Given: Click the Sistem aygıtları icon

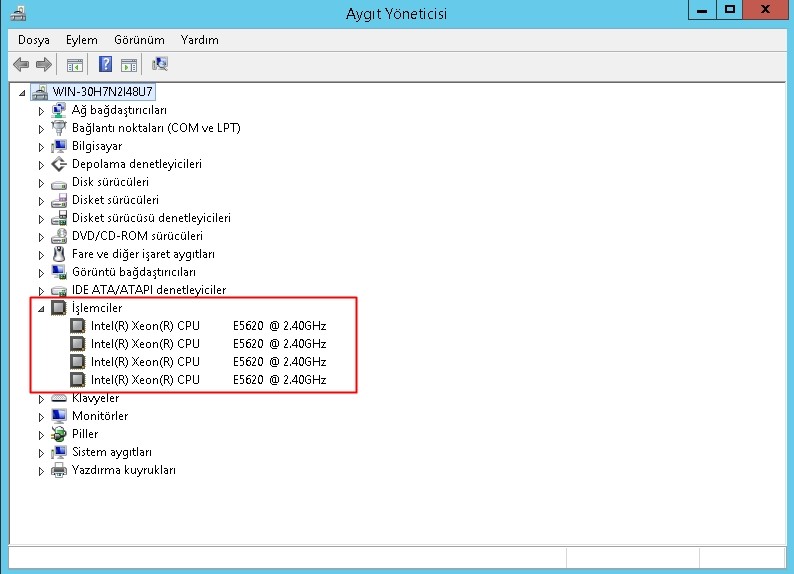Looking at the screenshot, I should (x=59, y=452).
